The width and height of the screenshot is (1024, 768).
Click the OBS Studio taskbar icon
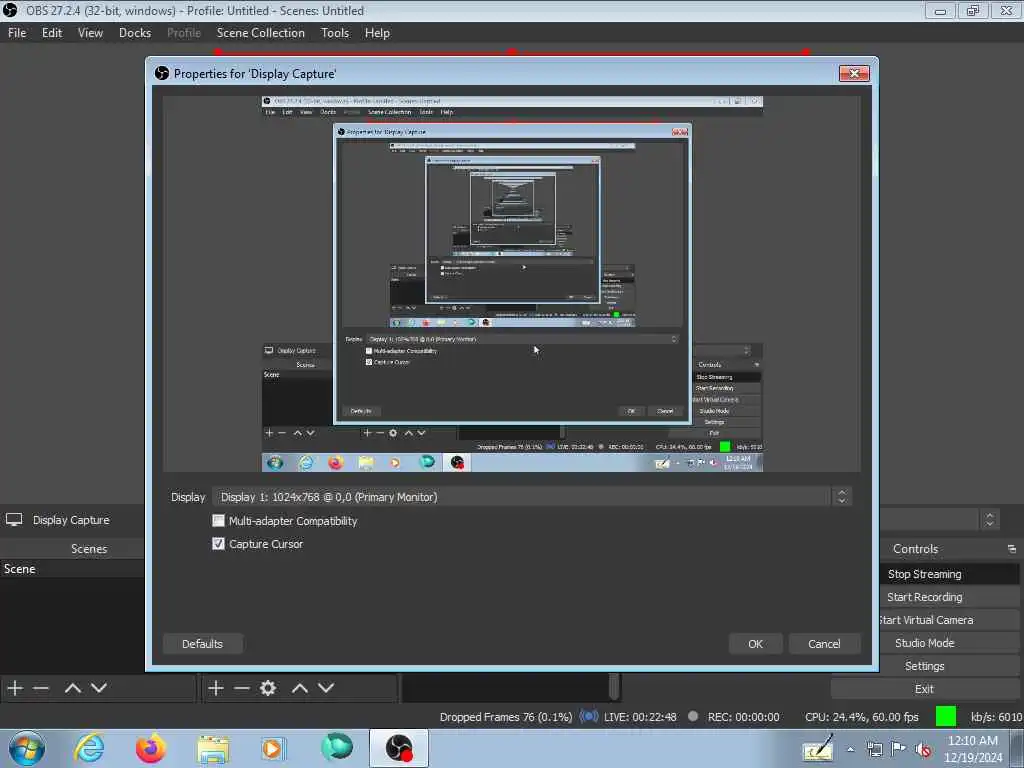398,748
